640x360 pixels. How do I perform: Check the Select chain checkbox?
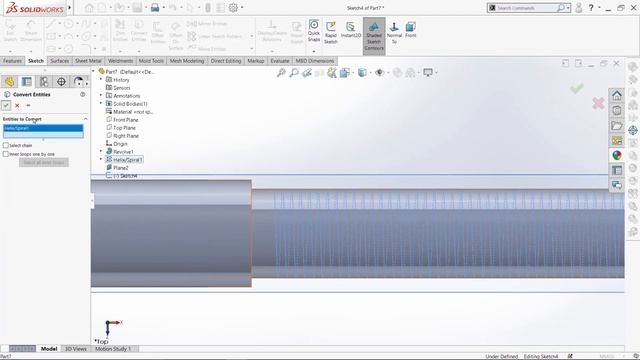pyautogui.click(x=6, y=145)
